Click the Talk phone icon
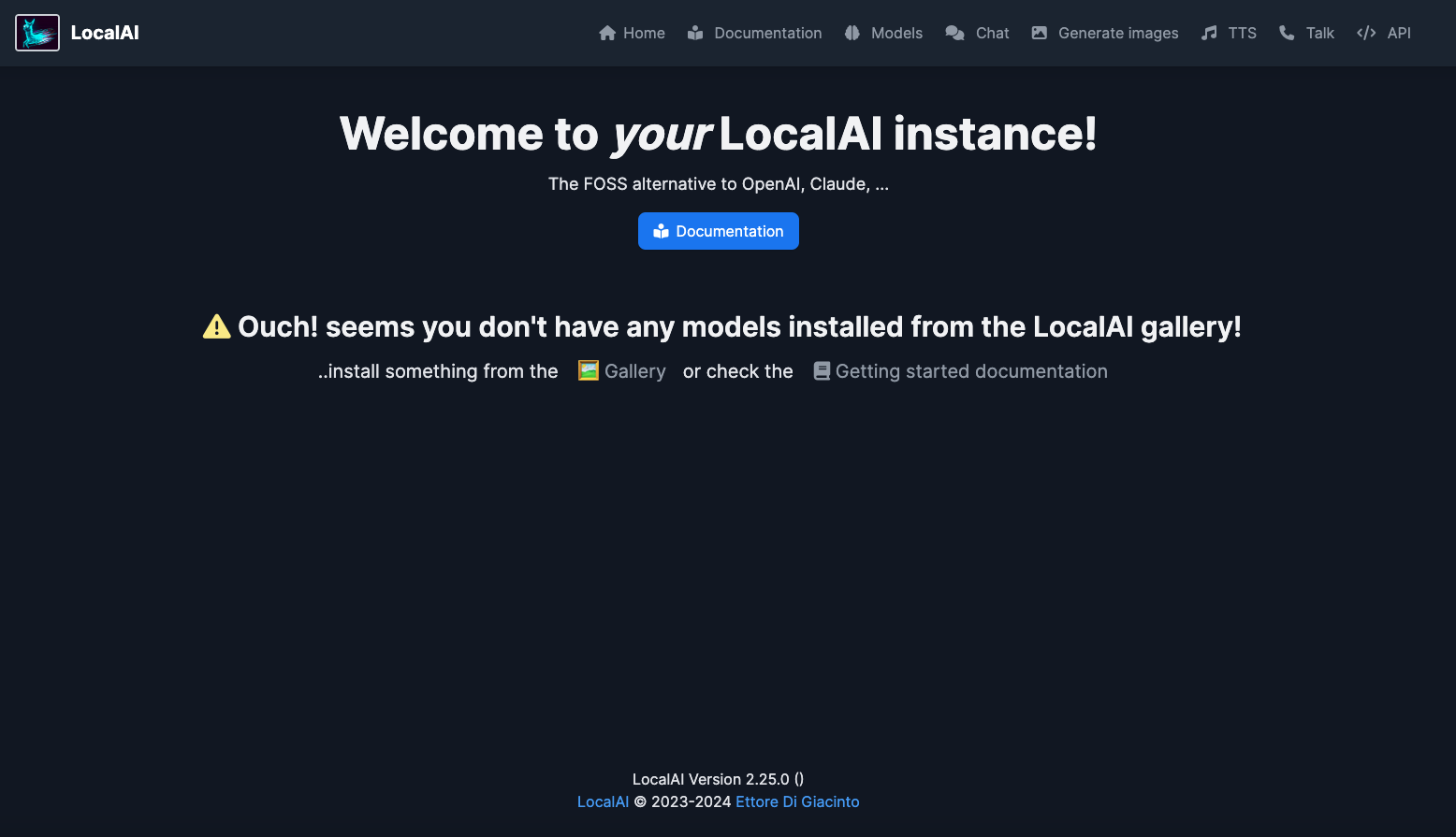 pos(1287,32)
